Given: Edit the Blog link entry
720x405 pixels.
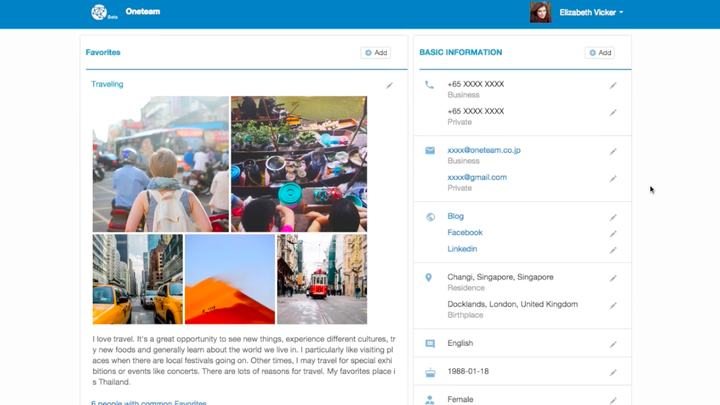Looking at the screenshot, I should 613,217.
